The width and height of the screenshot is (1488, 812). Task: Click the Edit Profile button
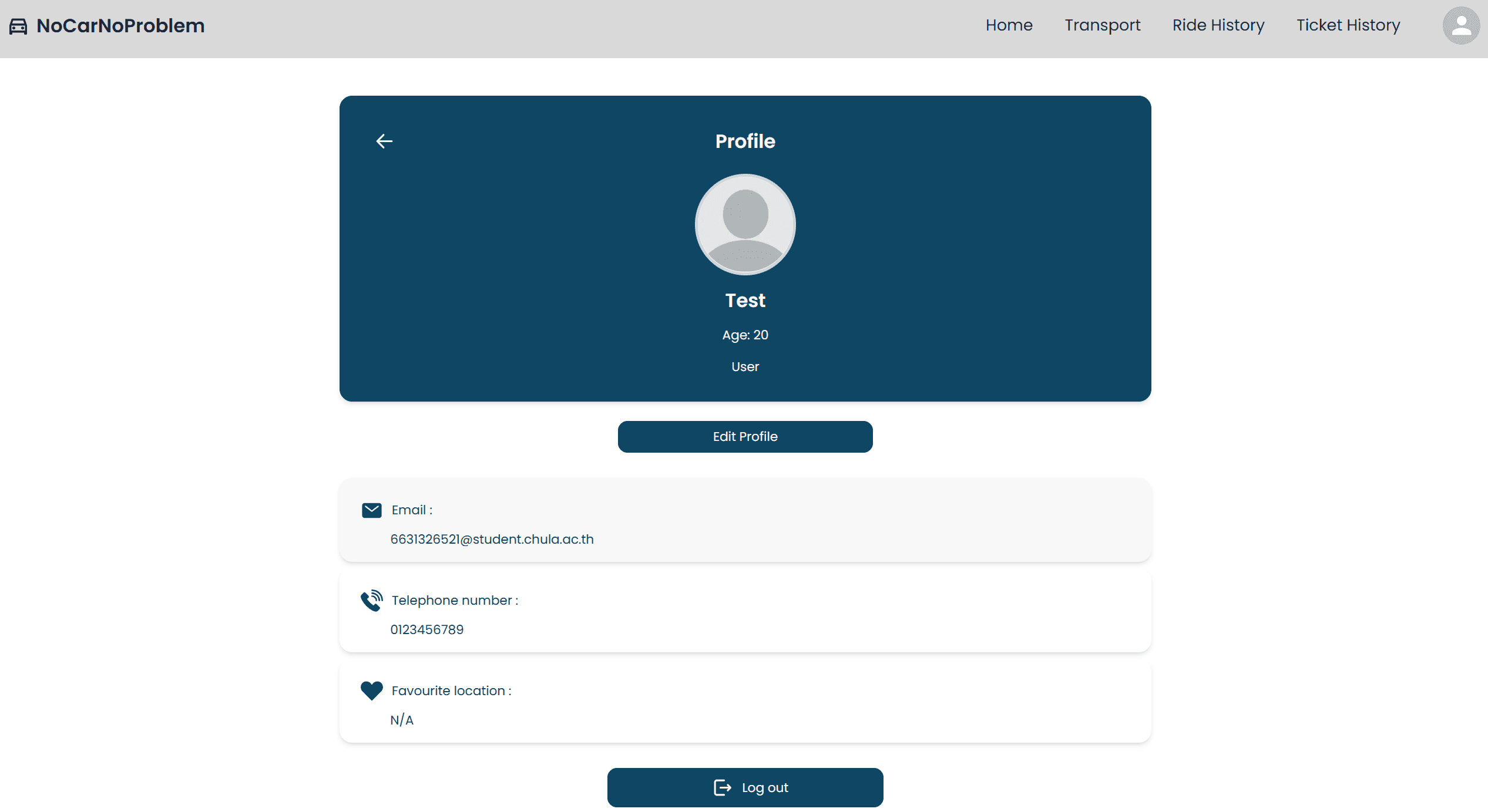pyautogui.click(x=745, y=436)
